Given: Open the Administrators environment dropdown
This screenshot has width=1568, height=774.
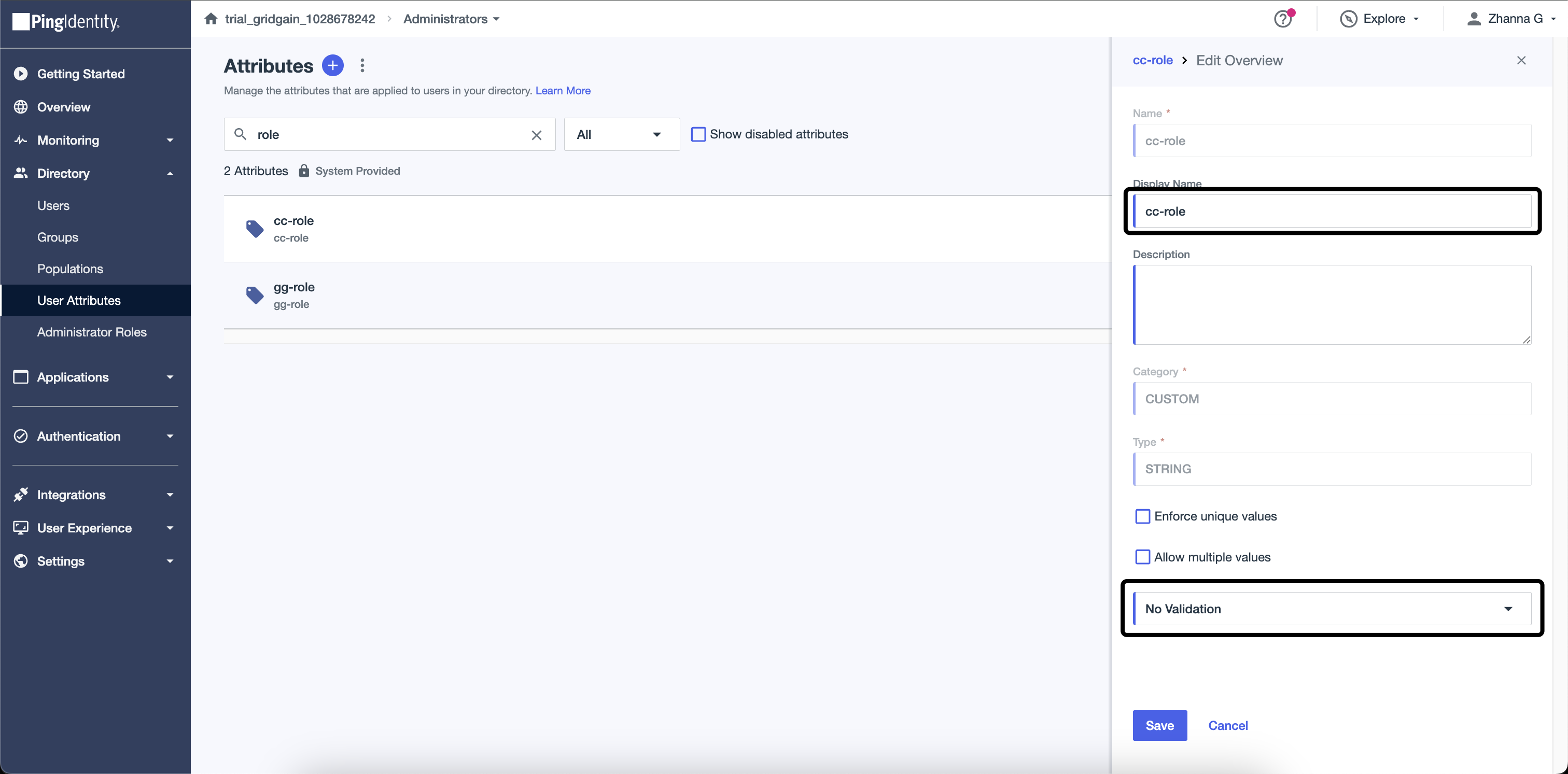Looking at the screenshot, I should [x=451, y=19].
